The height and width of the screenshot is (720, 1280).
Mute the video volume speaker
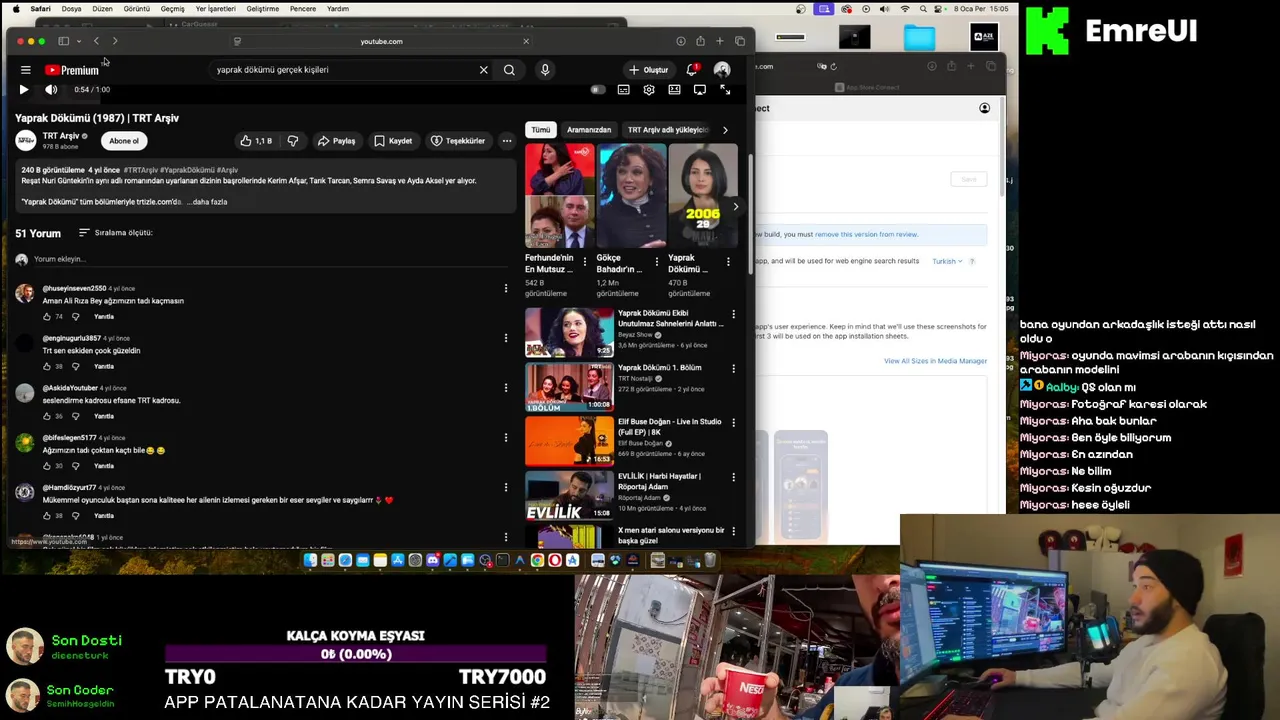[x=51, y=89]
